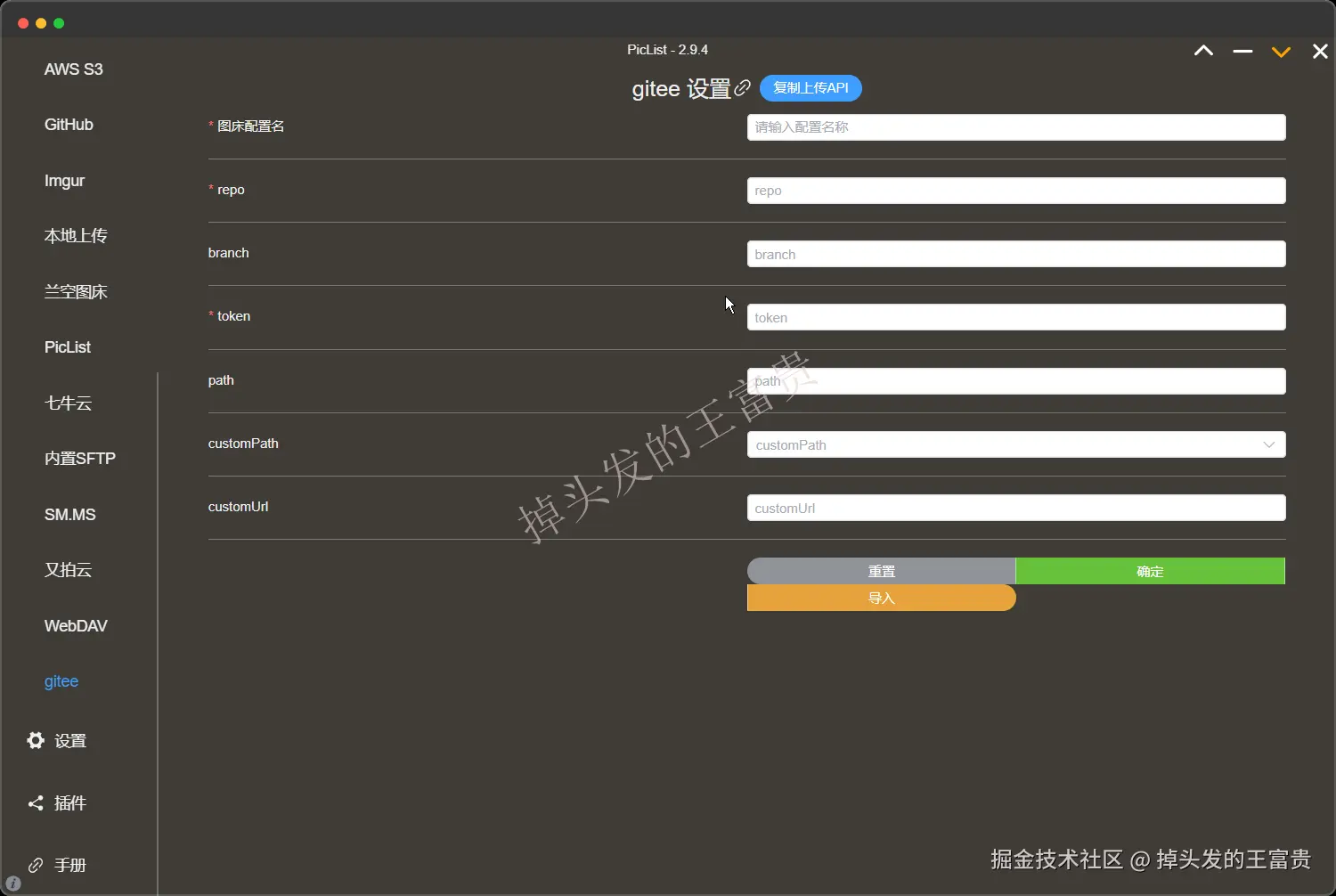Click the gitee 设置 heading text
This screenshot has height=896, width=1336.
[681, 89]
